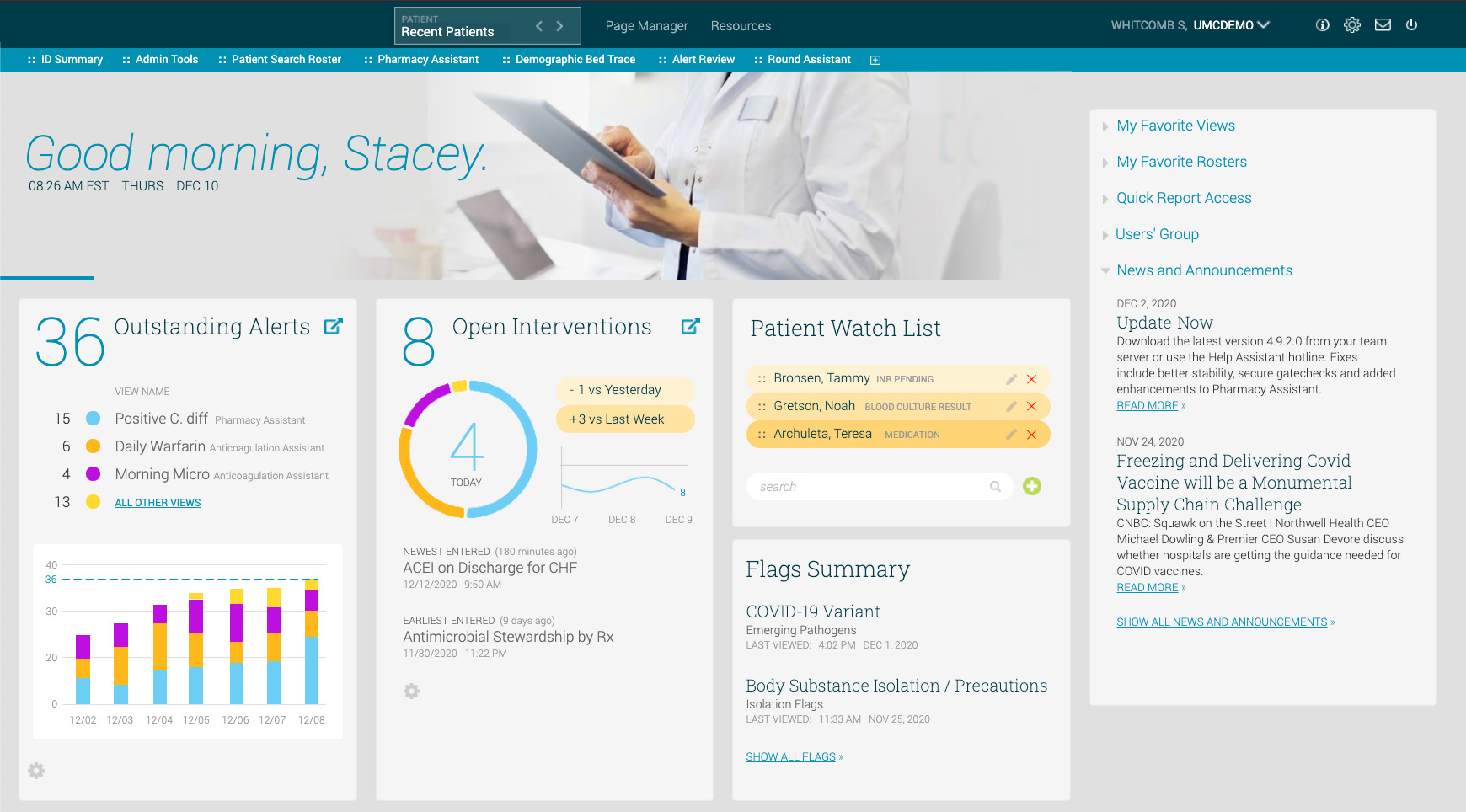Click the info icon in header

click(x=1323, y=25)
